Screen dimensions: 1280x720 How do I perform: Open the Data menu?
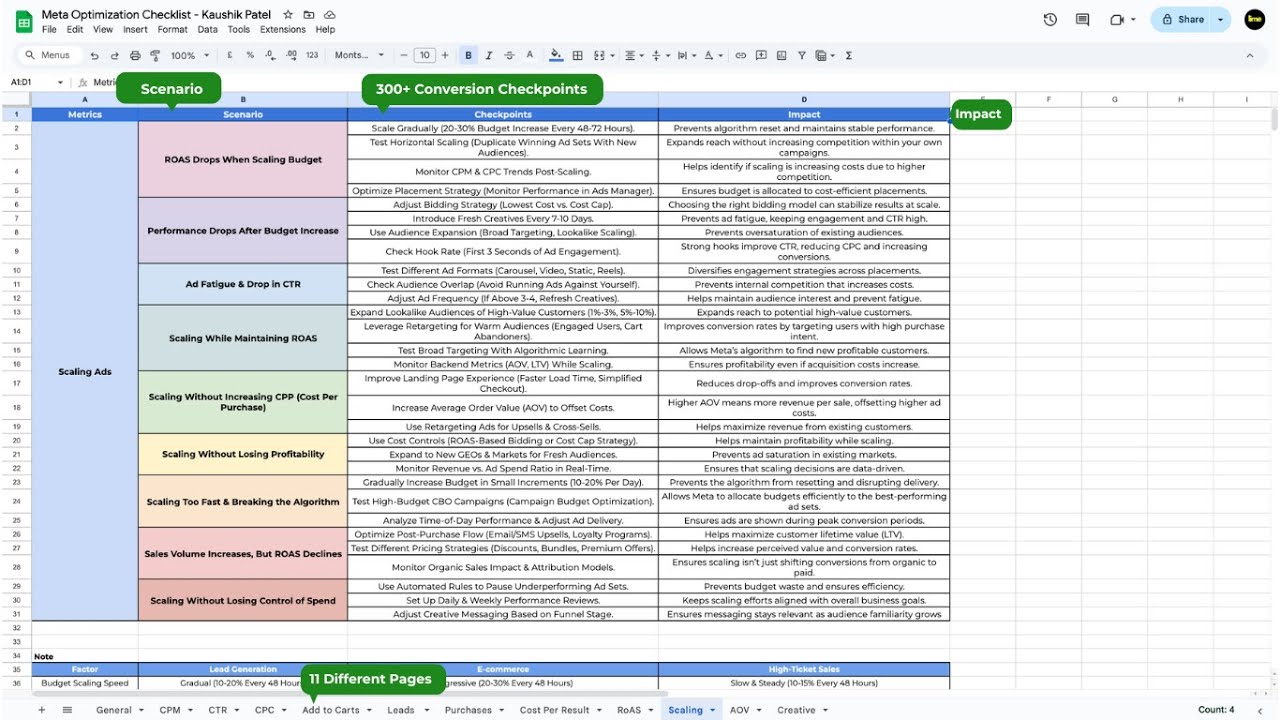(207, 30)
